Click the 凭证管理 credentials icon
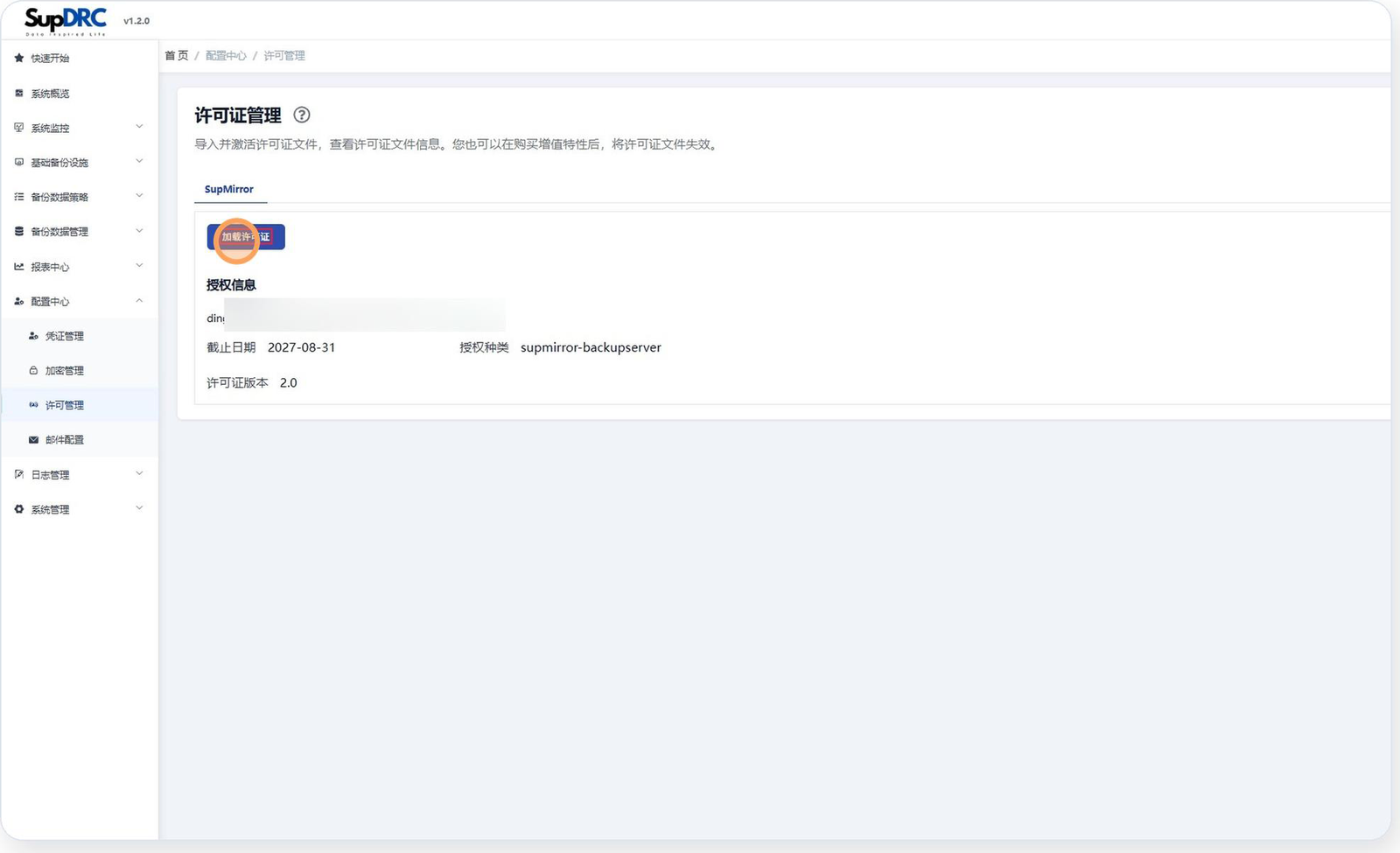 pos(33,336)
